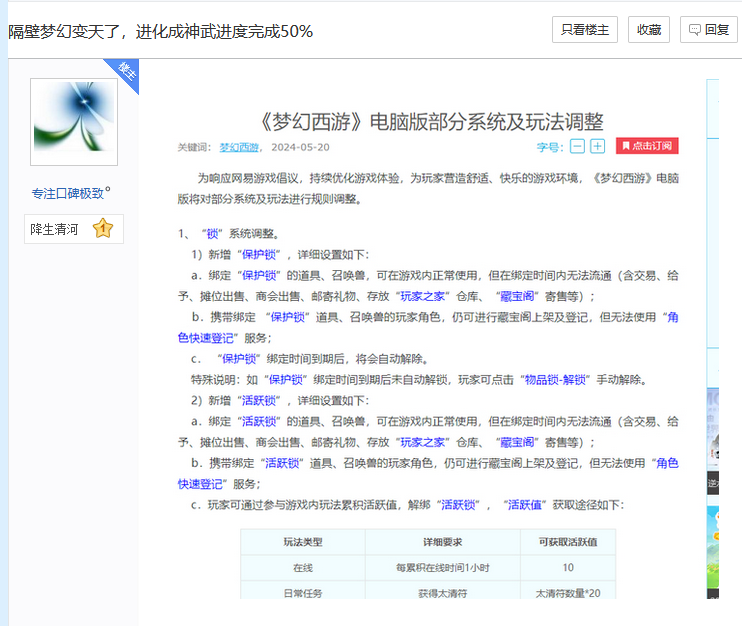
Task: Click the 可获取活跃值 table column header
Action: click(x=567, y=542)
